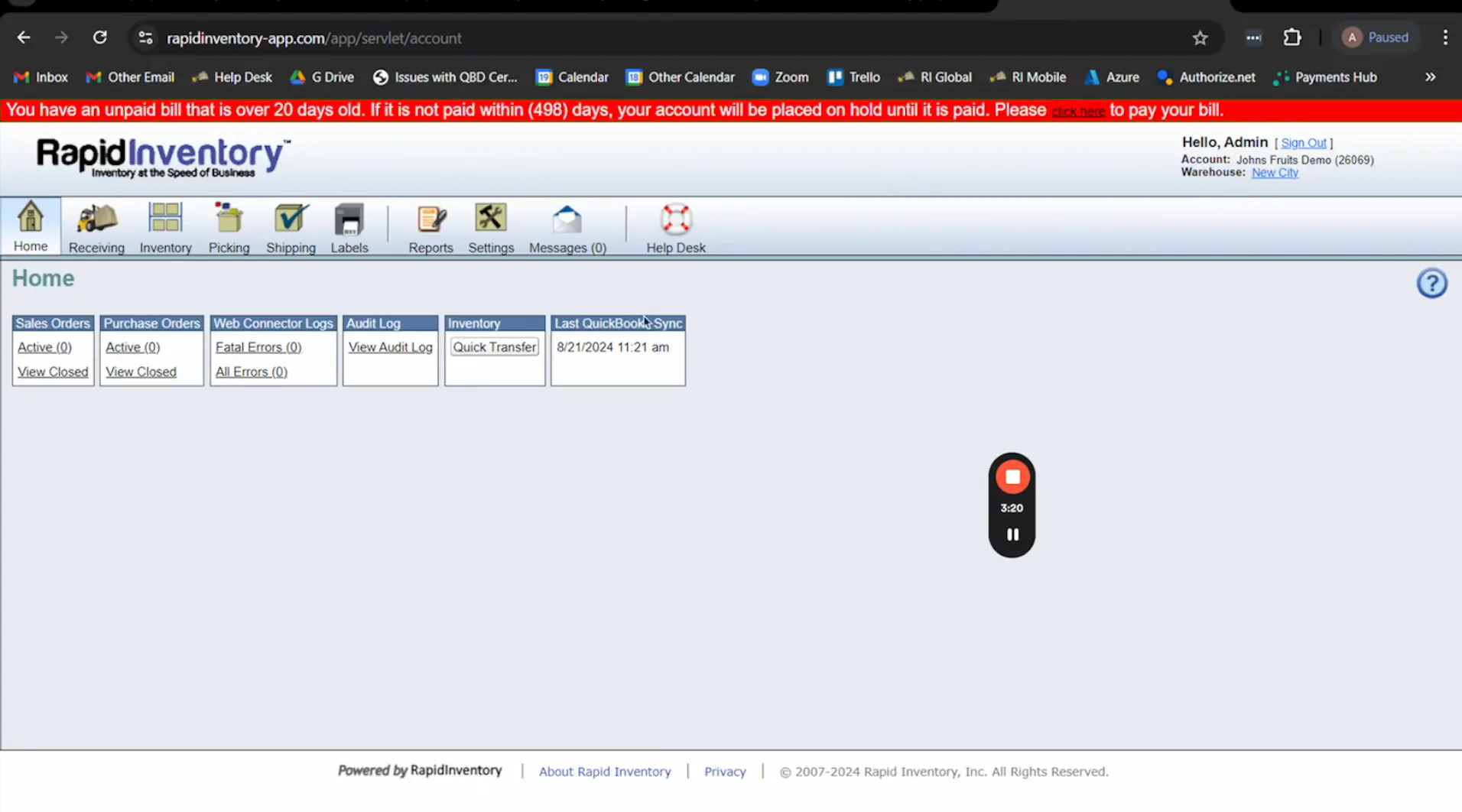View Closed Sales Orders
Screen dimensions: 1462x812
(x=53, y=372)
